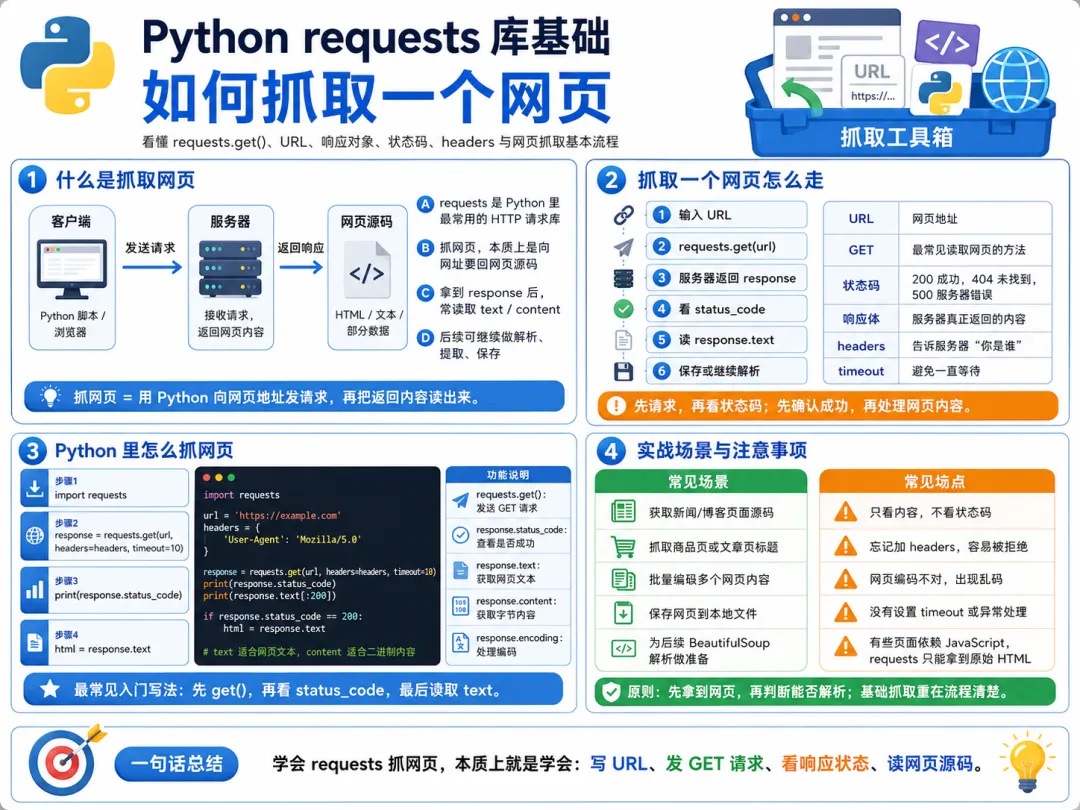This screenshot has height=810, width=1080.
Task: Click the label 返回响应 above the arrow
Action: (x=300, y=248)
